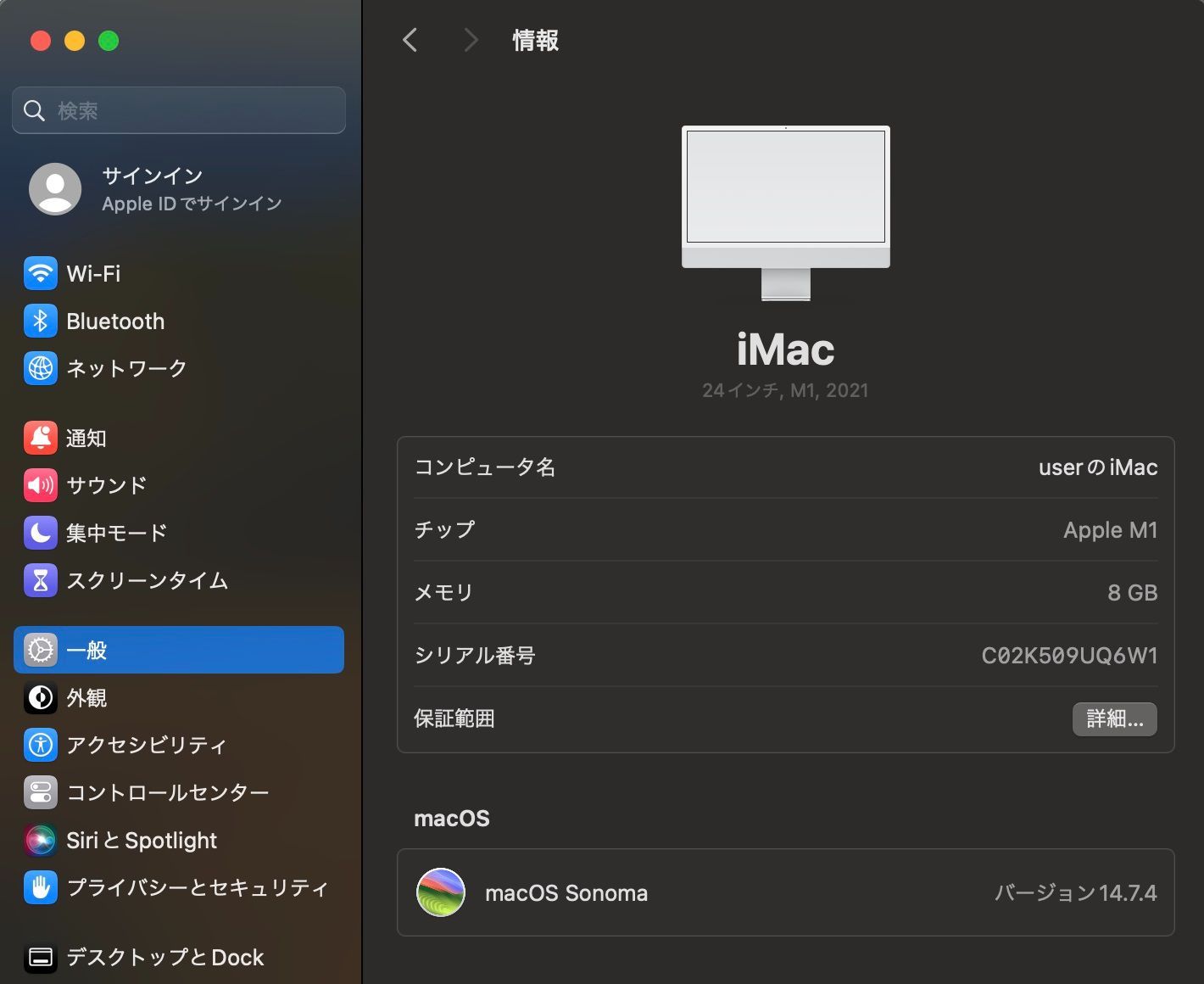The image size is (1204, 984).
Task: Open Siri と Spotlight label
Action: [x=142, y=840]
